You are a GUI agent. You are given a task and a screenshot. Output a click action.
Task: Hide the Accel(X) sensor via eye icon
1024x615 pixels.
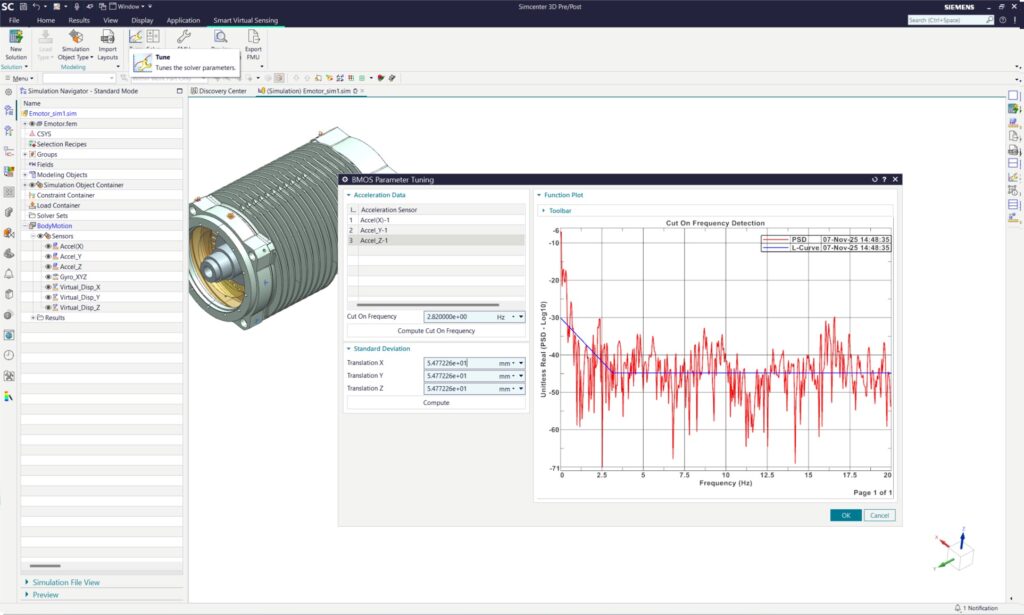[x=48, y=246]
